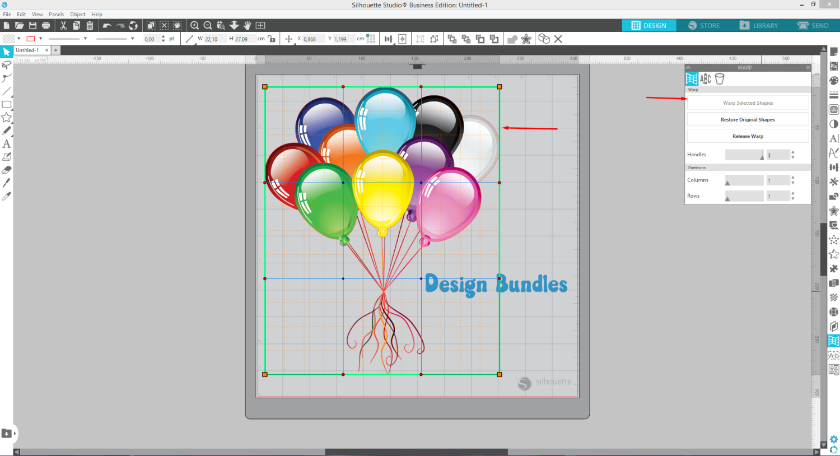The width and height of the screenshot is (840, 456).
Task: Click the Zoom In magnifier icon
Action: 194,25
